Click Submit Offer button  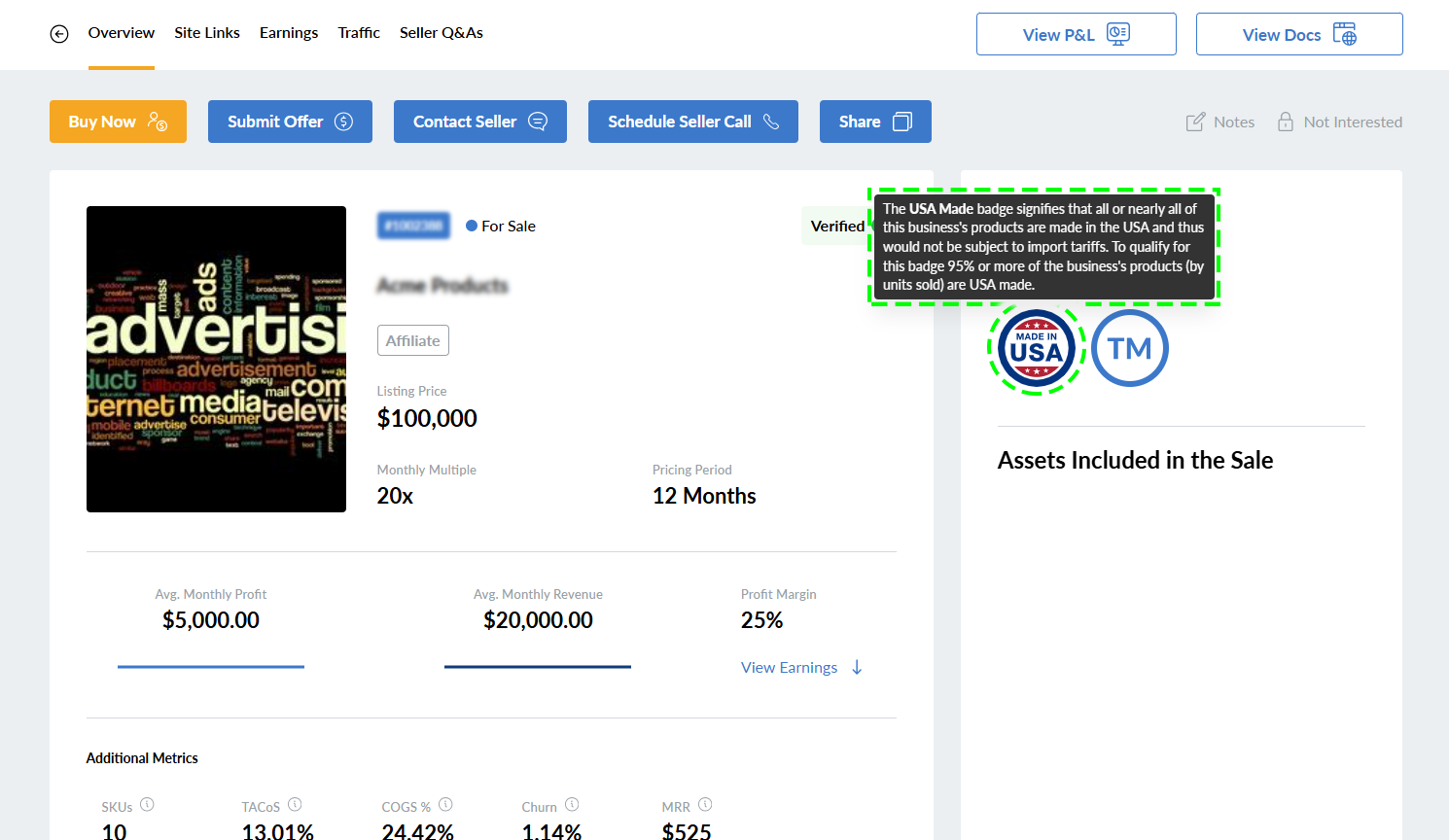pos(290,122)
